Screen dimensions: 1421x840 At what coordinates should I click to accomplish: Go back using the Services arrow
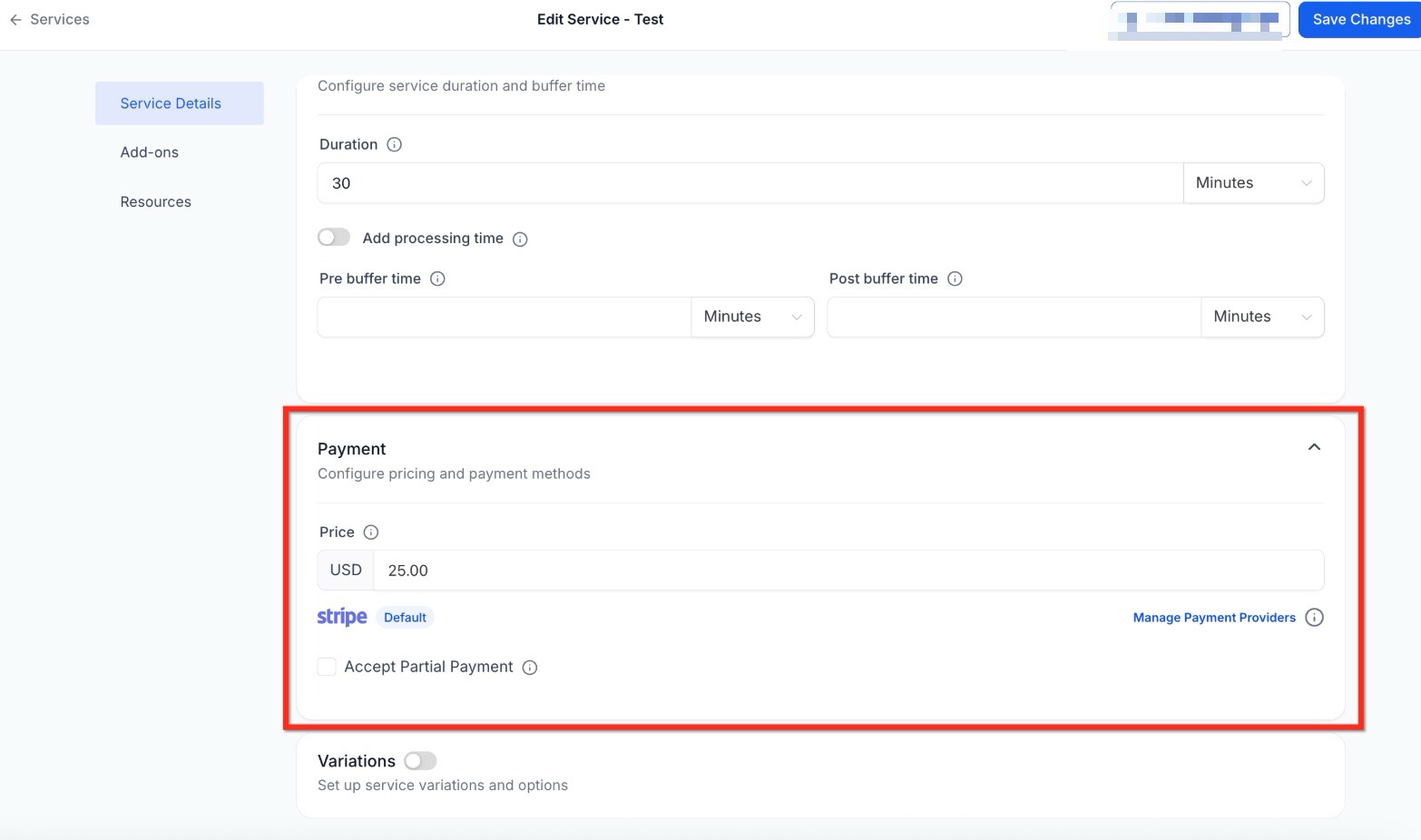tap(16, 20)
